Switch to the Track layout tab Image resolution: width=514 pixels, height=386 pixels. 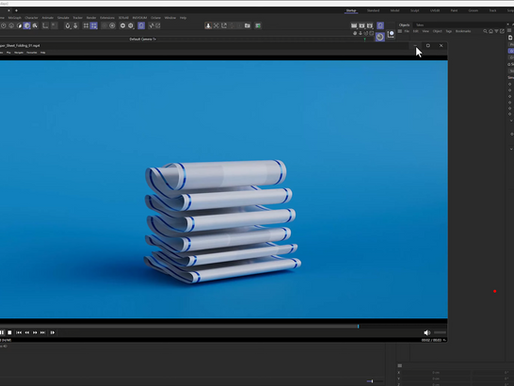click(x=493, y=11)
